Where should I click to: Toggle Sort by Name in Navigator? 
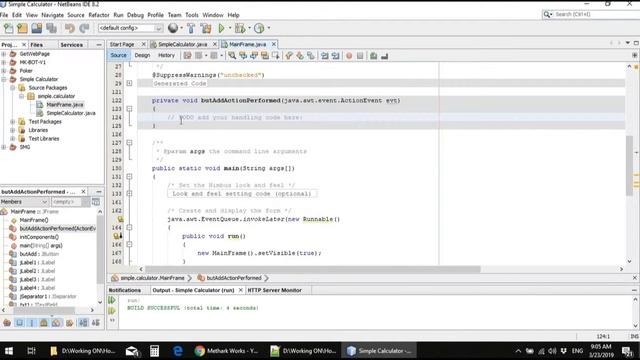[x=83, y=323]
